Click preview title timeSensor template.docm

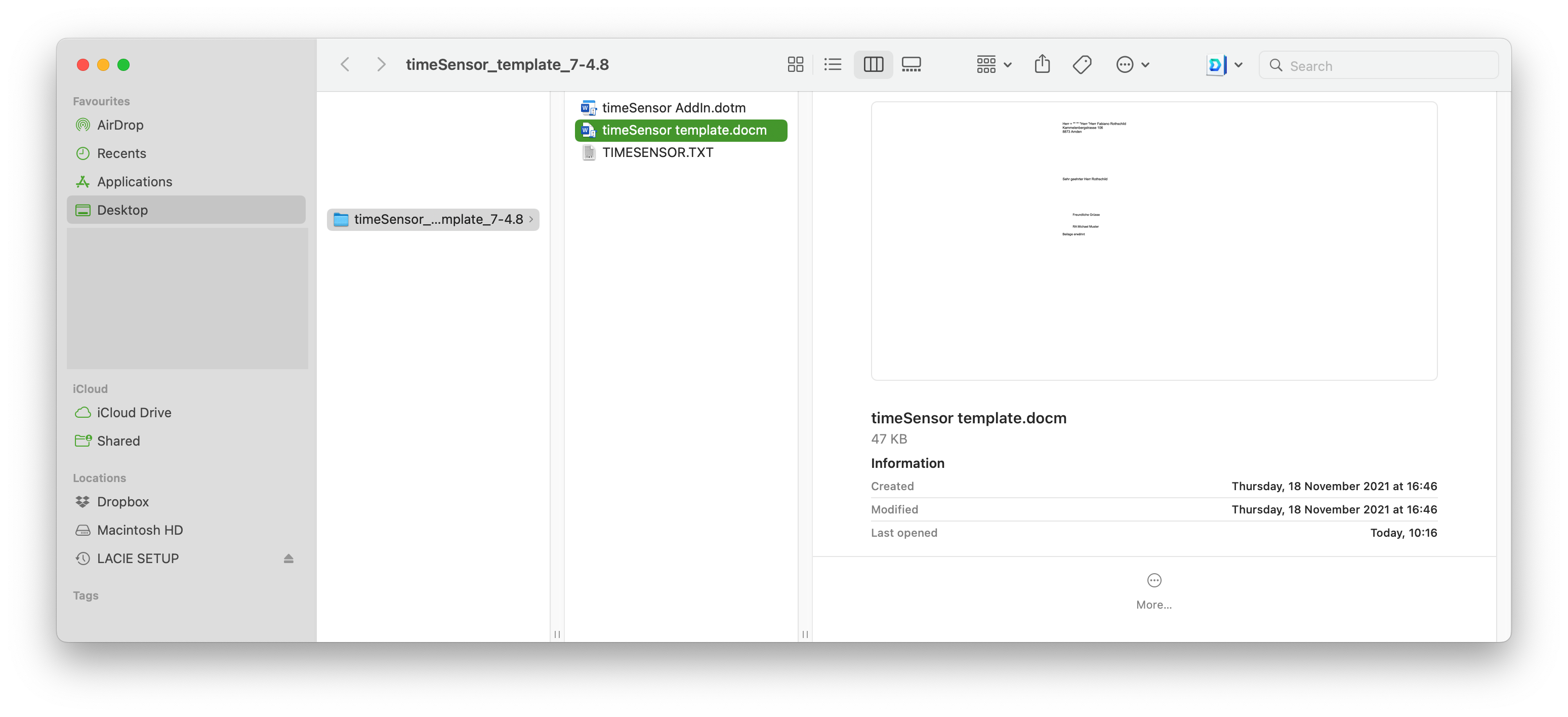[x=968, y=418]
